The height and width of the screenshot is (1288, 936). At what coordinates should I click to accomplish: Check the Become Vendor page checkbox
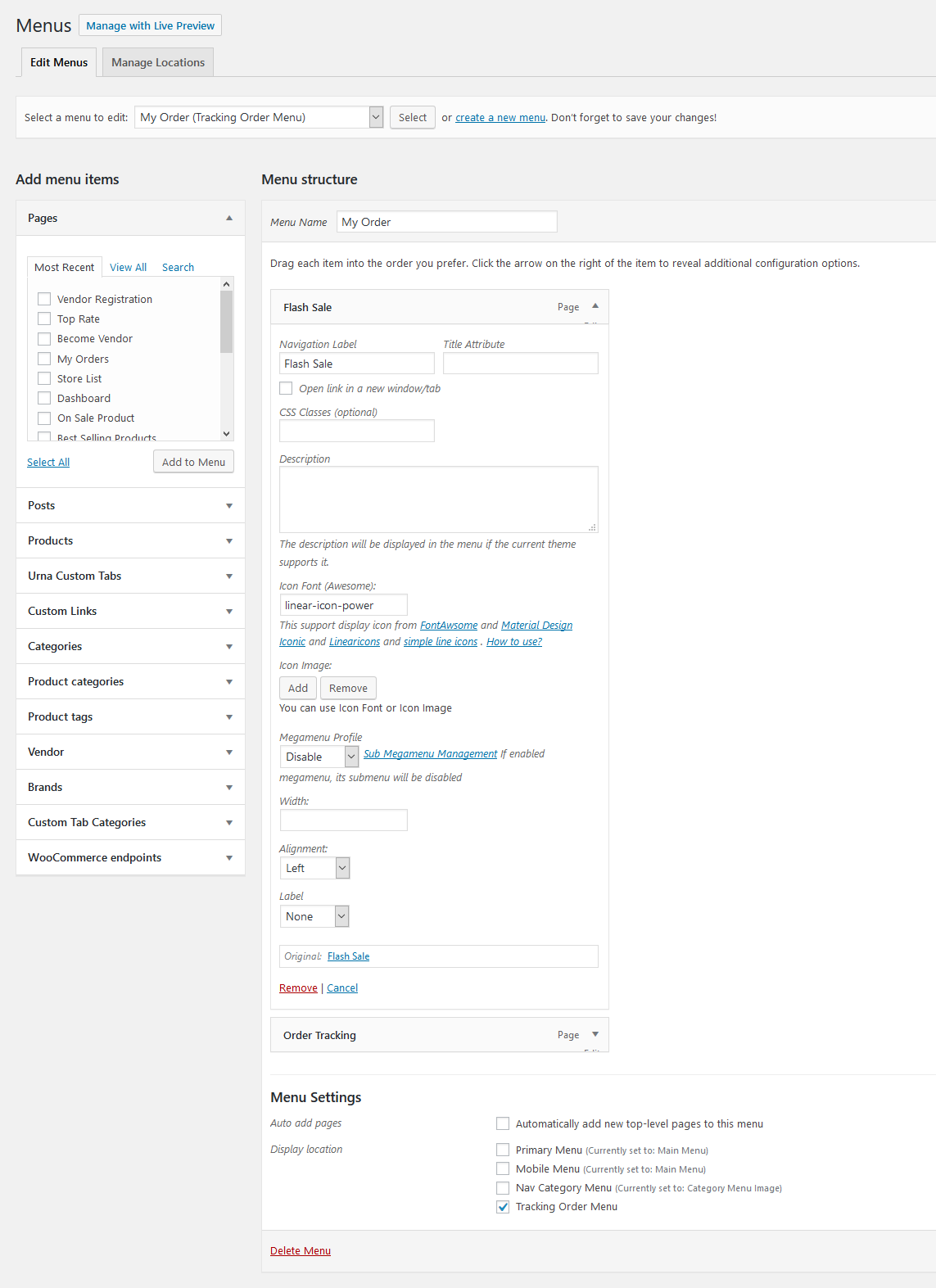(x=44, y=338)
